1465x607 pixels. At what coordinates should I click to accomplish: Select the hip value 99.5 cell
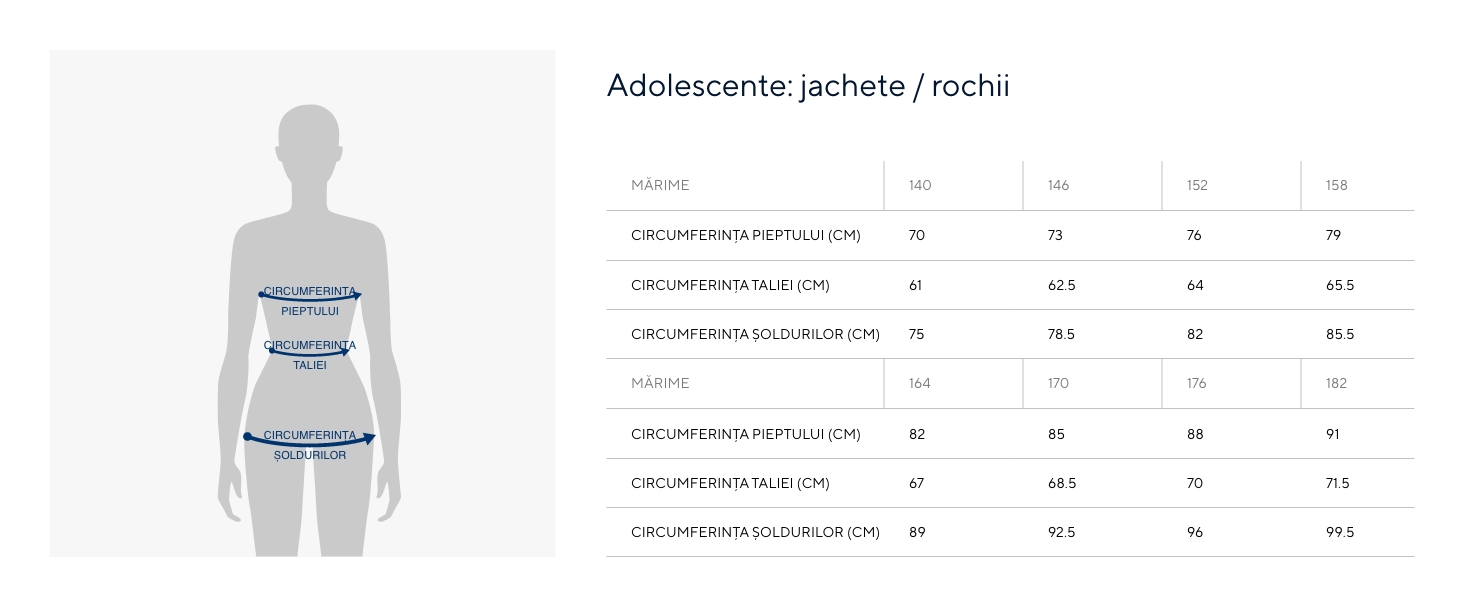1340,532
